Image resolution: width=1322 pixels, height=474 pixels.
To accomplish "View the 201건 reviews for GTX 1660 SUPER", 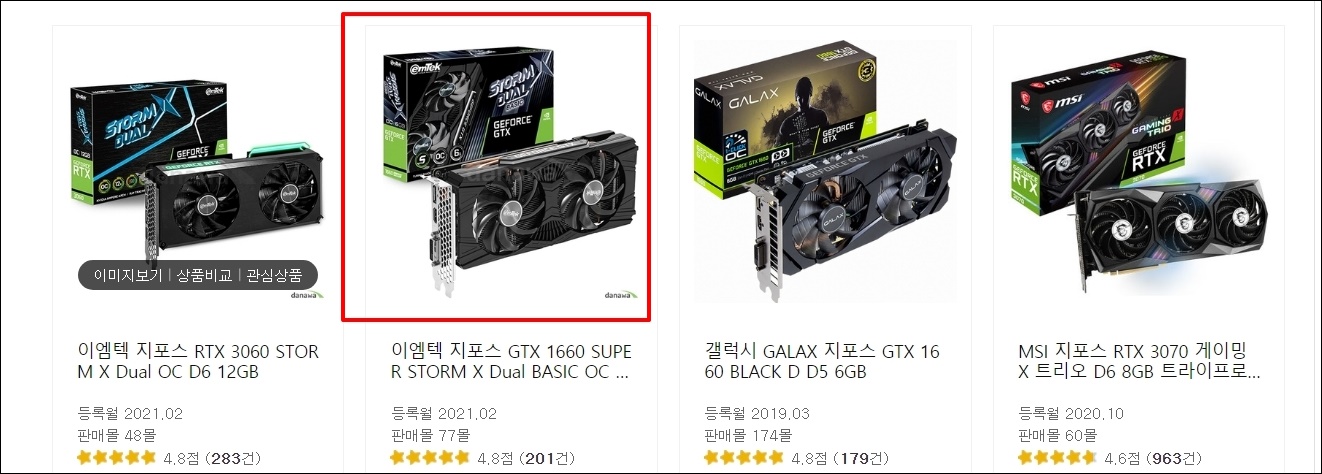I will click(x=542, y=458).
